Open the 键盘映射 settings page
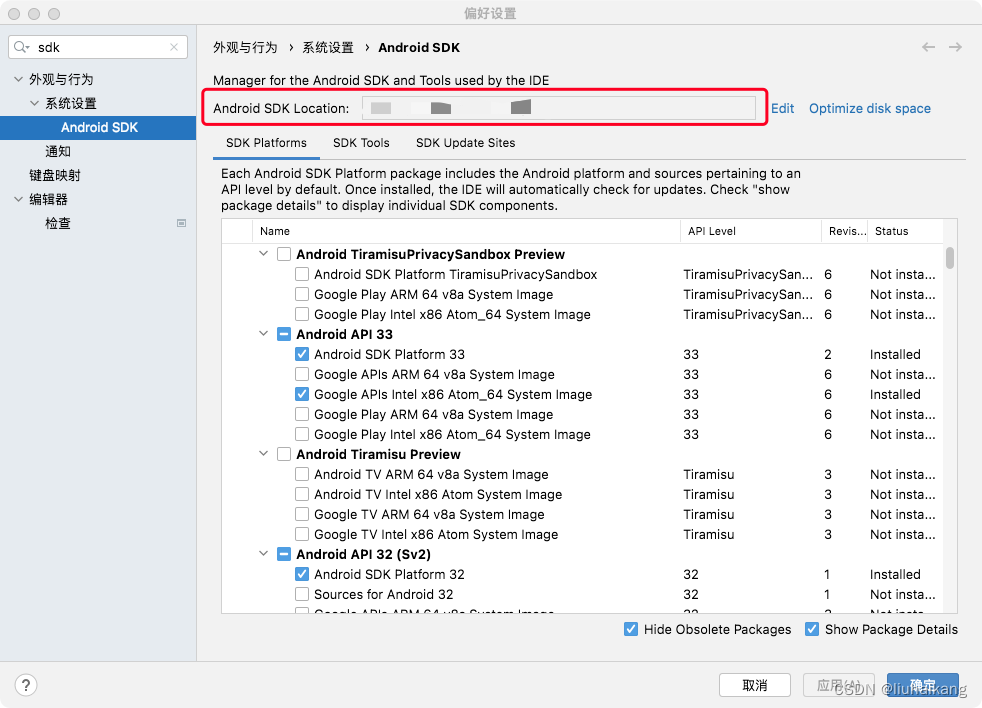 (55, 175)
